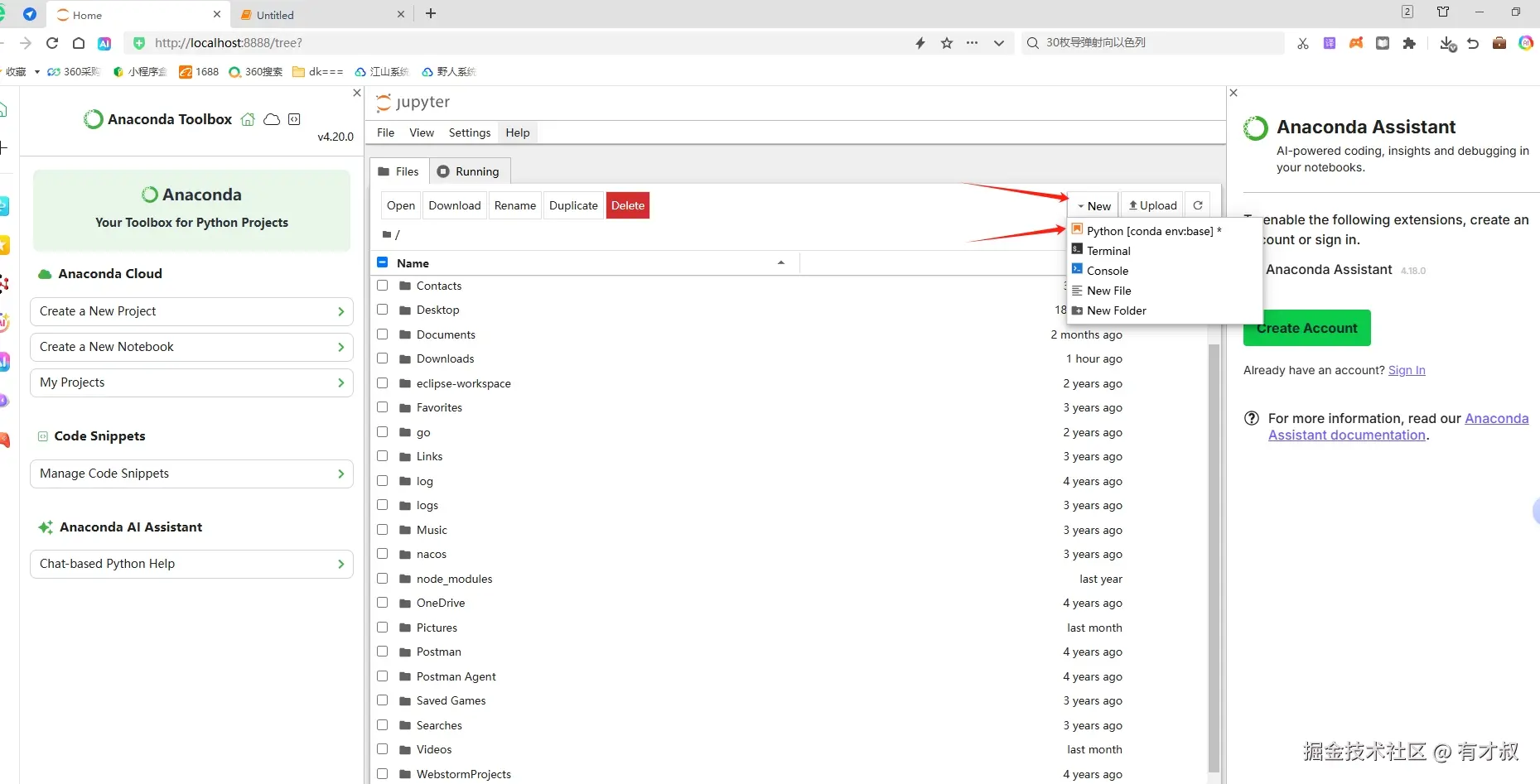This screenshot has width=1540, height=784.
Task: Open a new browser tab with plus
Action: coord(431,13)
